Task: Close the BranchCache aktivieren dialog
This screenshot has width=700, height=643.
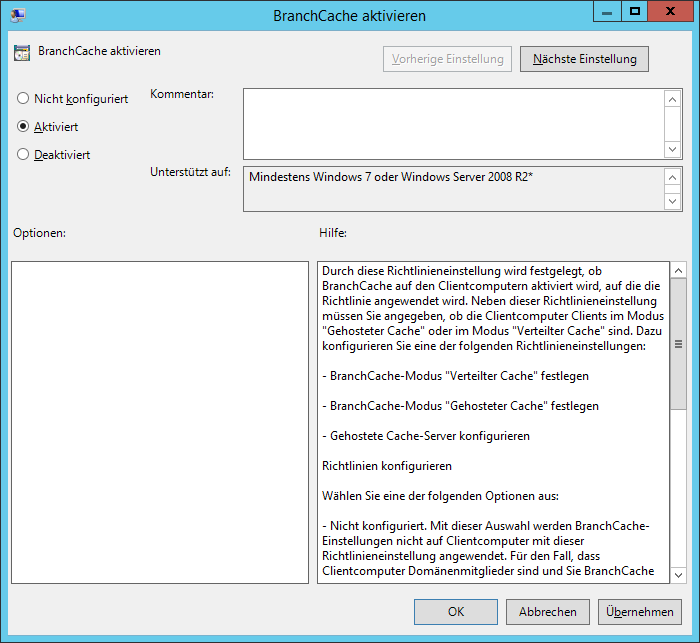Action: point(670,12)
